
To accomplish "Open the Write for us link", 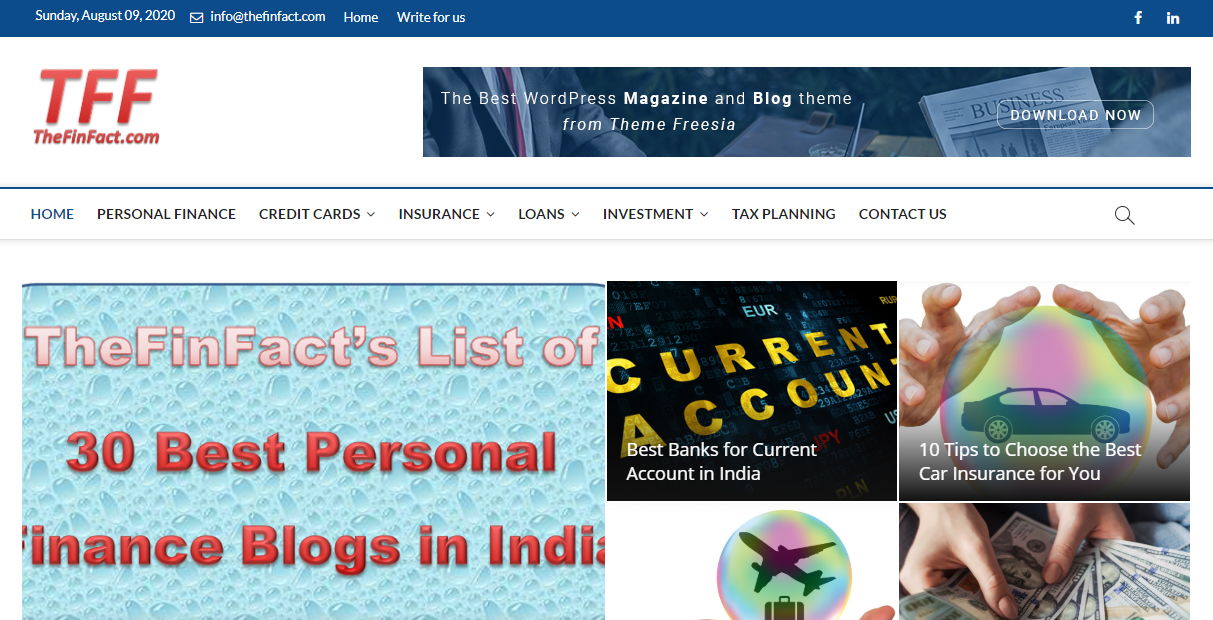I will (431, 17).
